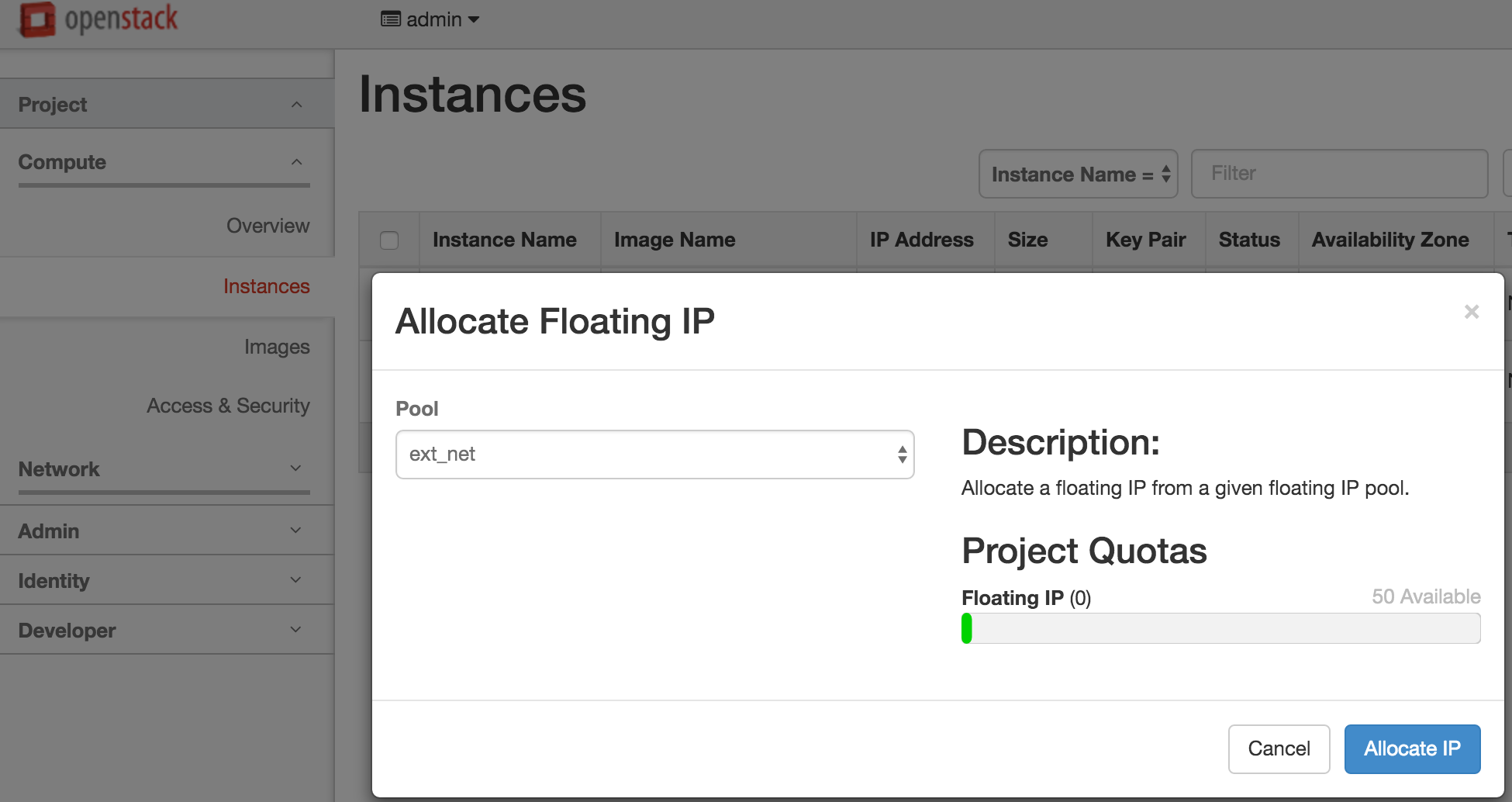
Task: Sort by the Status column header
Action: click(x=1248, y=240)
